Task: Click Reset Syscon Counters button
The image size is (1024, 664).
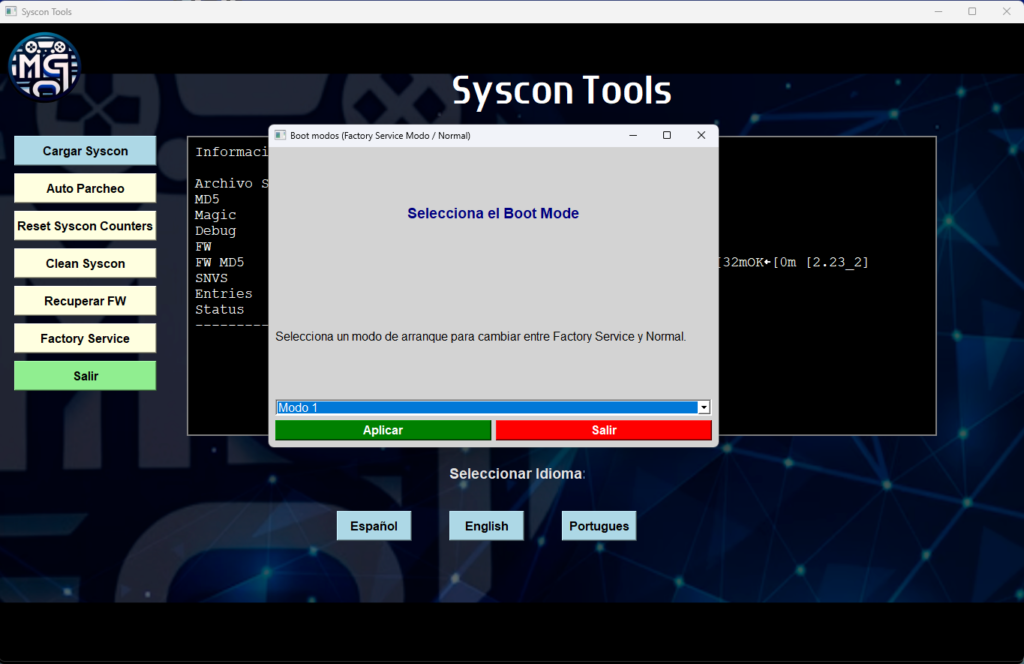Action: 85,226
